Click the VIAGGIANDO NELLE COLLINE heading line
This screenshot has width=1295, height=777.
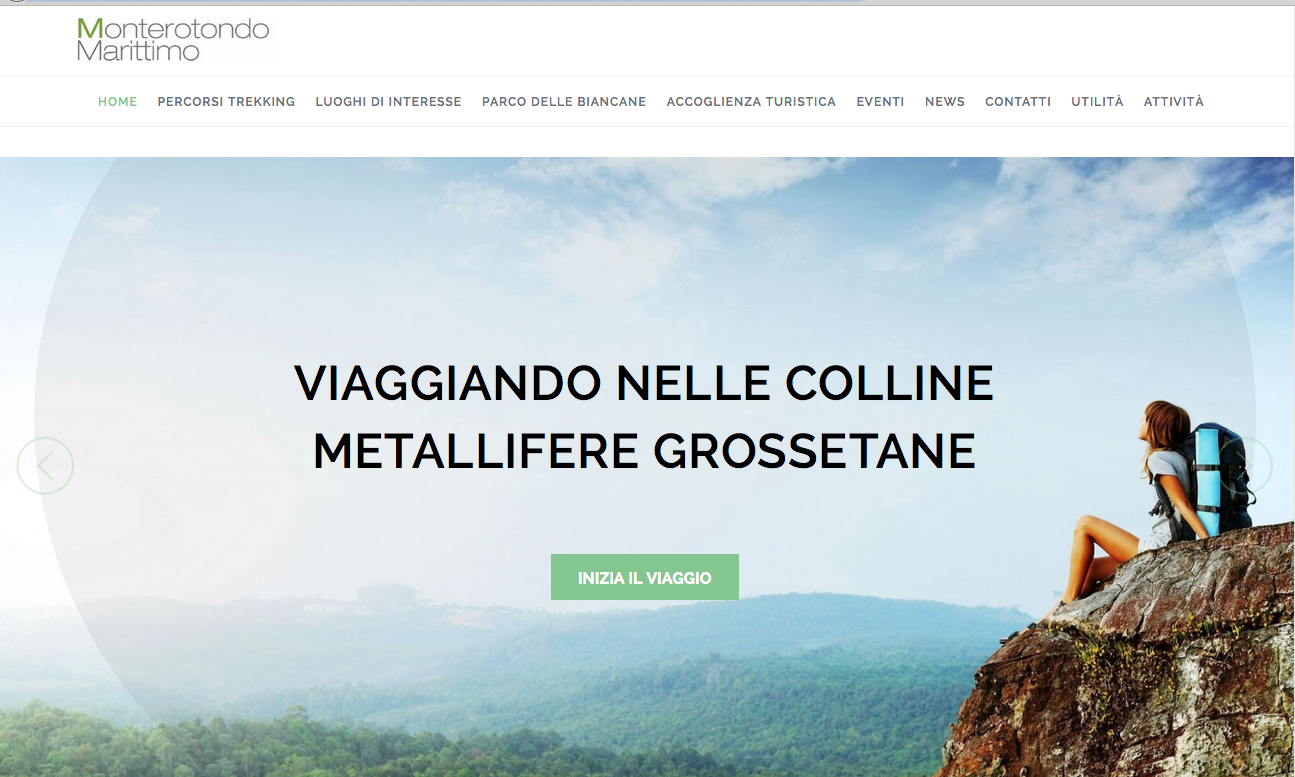tap(644, 383)
